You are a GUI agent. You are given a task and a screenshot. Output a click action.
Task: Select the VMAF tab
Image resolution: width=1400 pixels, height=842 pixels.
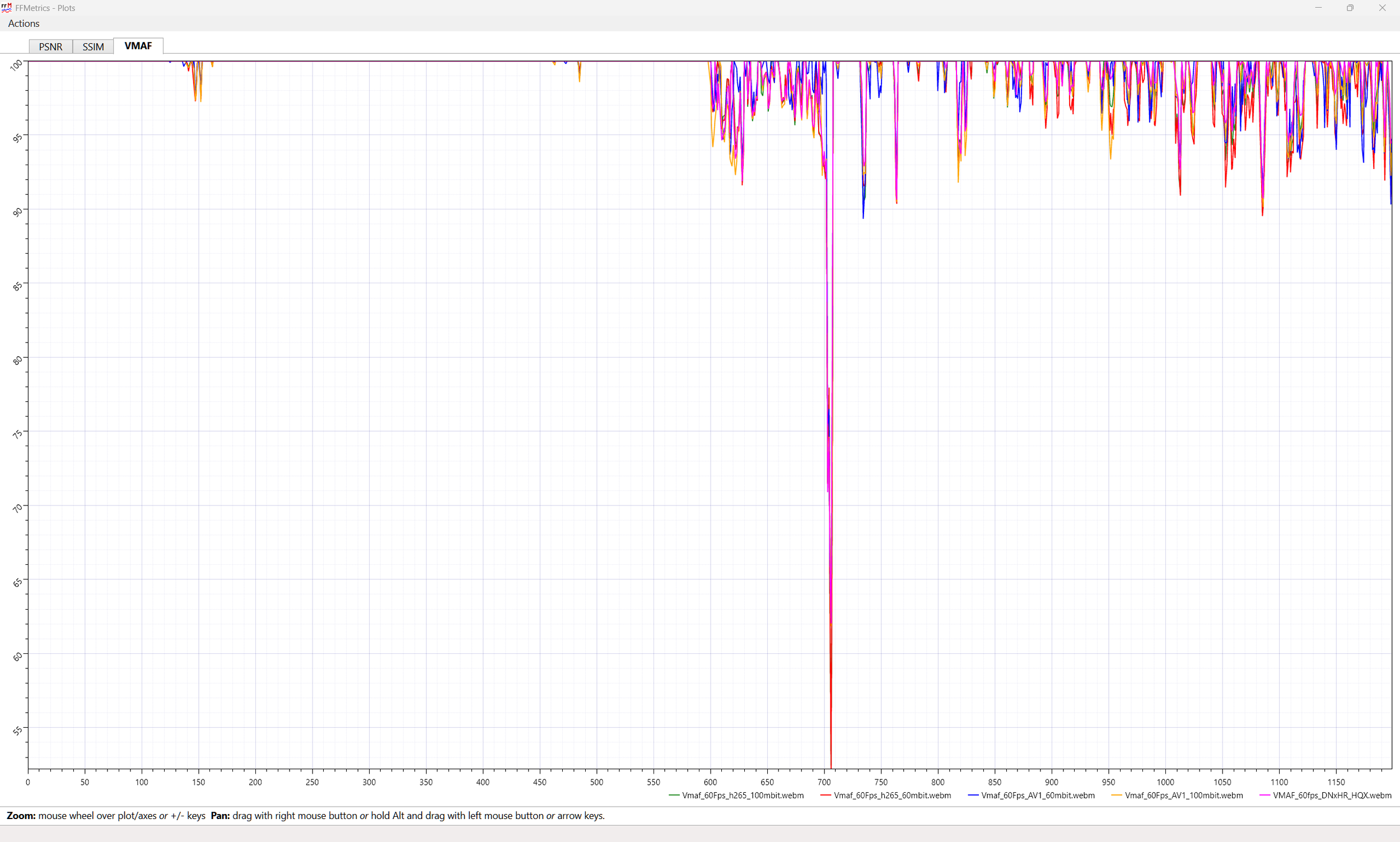(138, 46)
